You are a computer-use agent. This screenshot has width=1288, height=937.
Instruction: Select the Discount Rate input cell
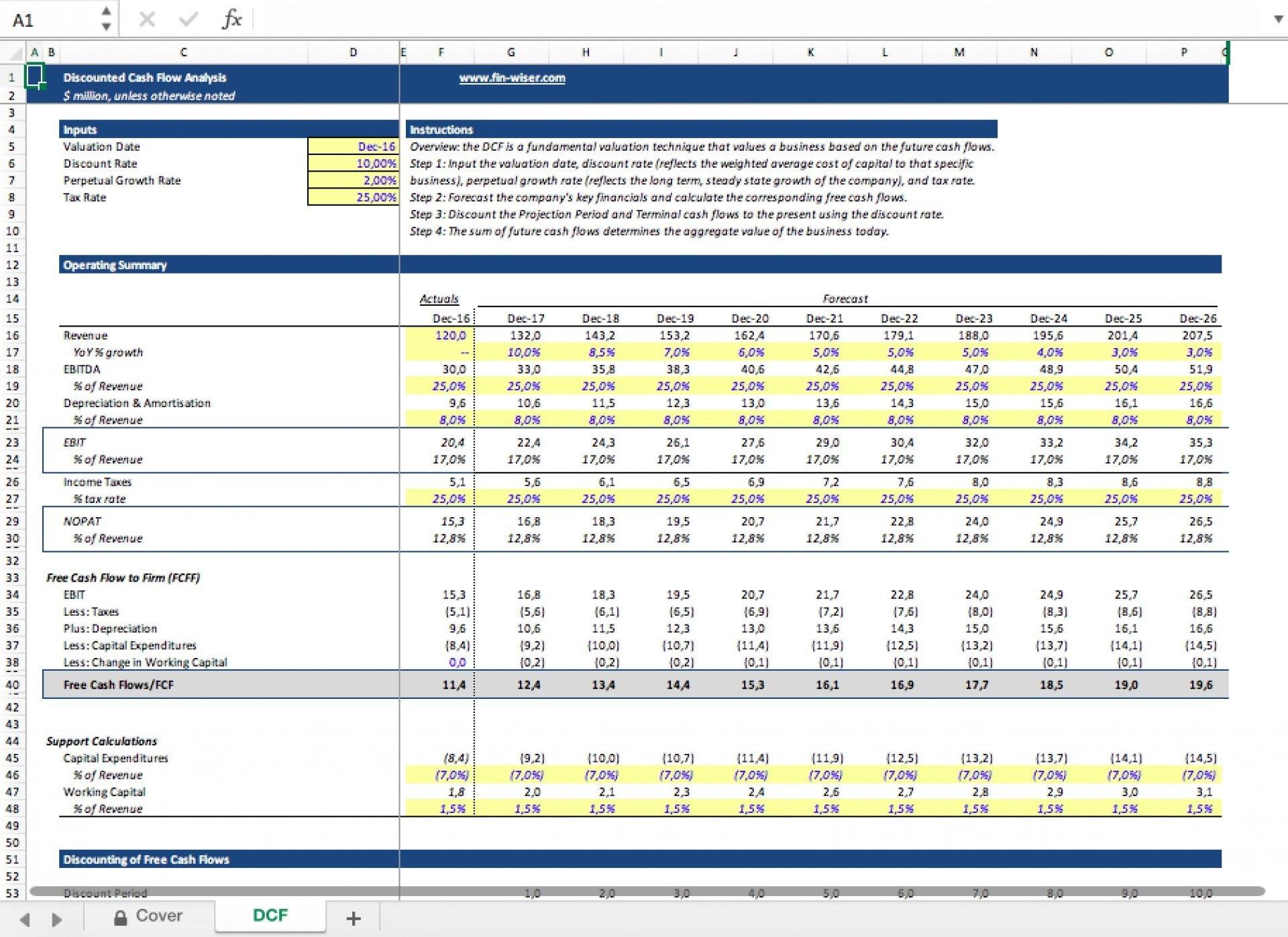point(353,164)
